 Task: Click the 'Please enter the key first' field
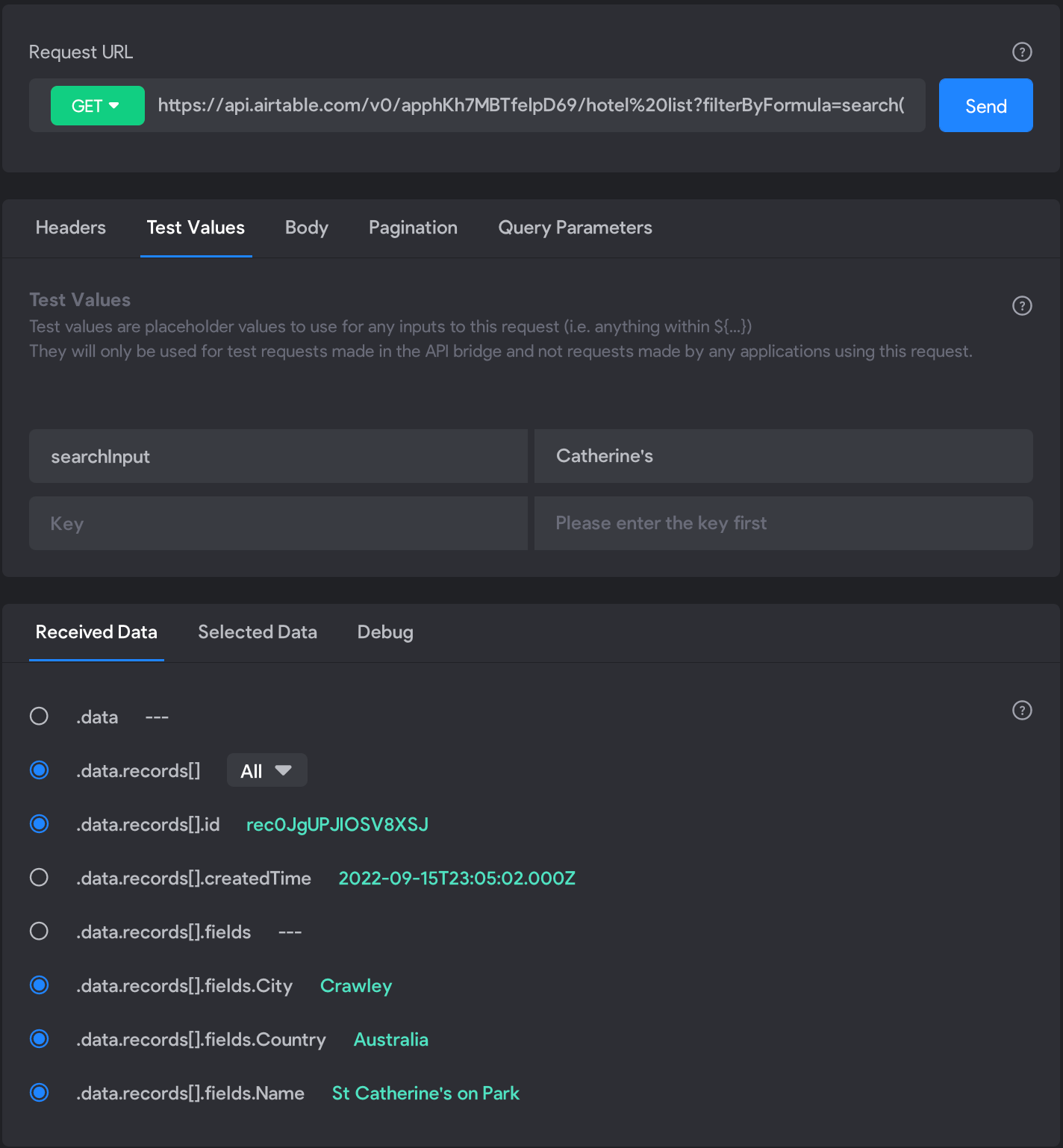pos(784,523)
